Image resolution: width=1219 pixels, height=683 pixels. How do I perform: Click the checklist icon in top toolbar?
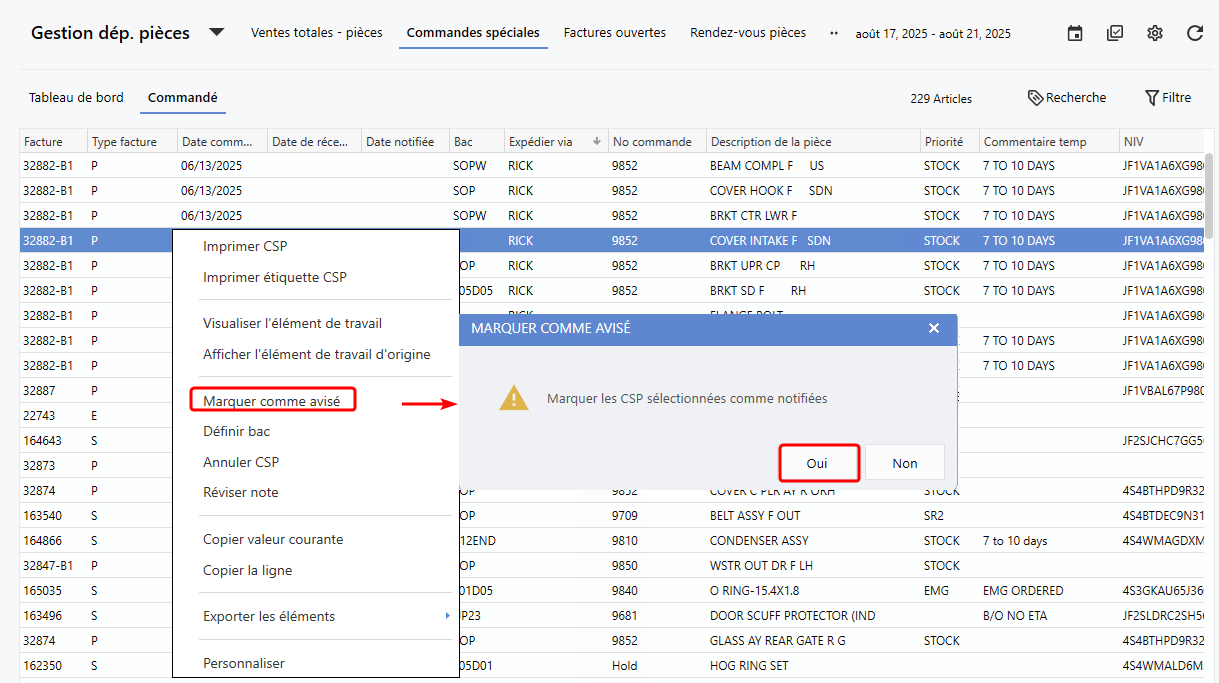pos(1115,33)
